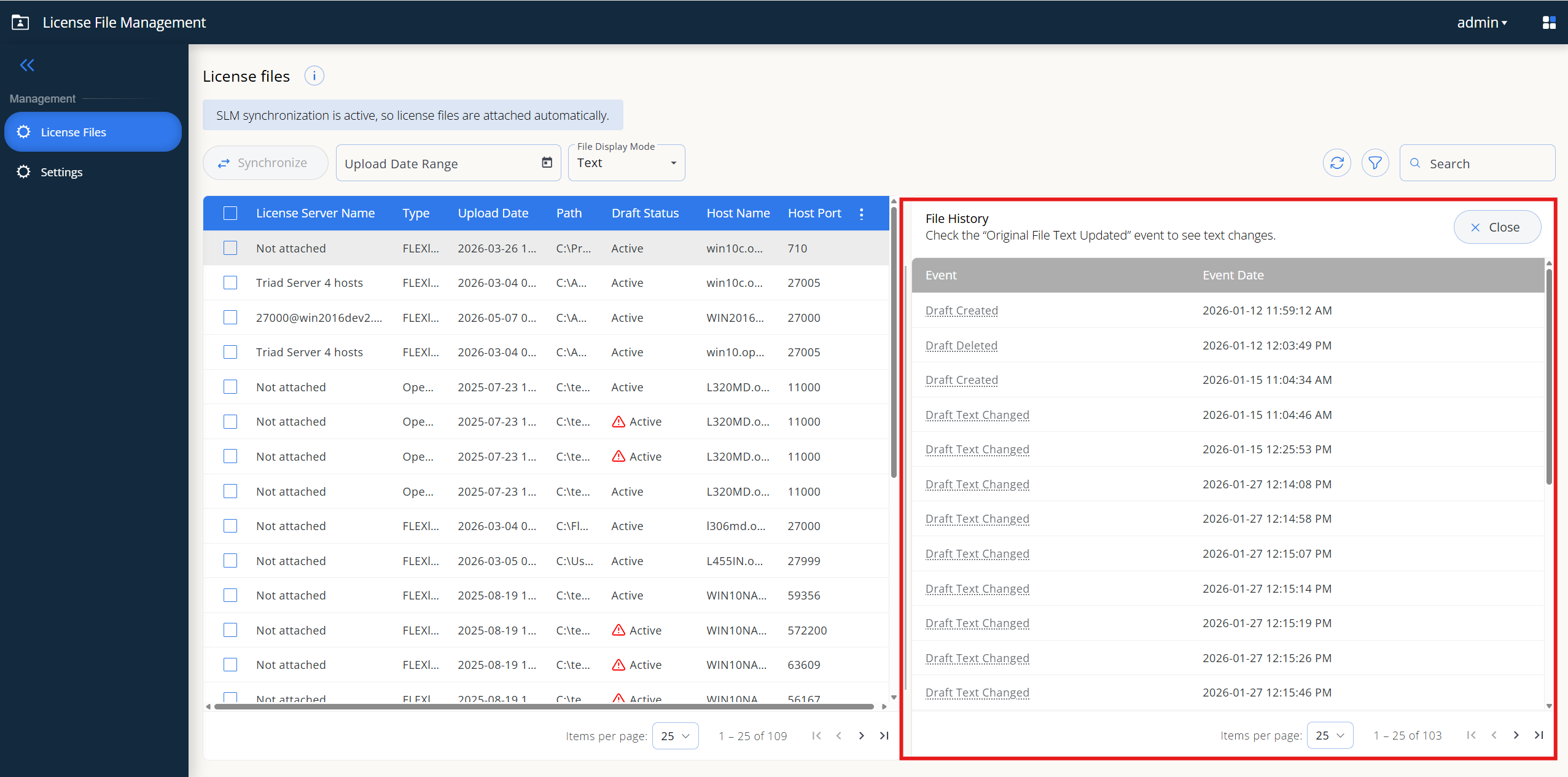
Task: Go to last page of license files
Action: click(x=884, y=736)
